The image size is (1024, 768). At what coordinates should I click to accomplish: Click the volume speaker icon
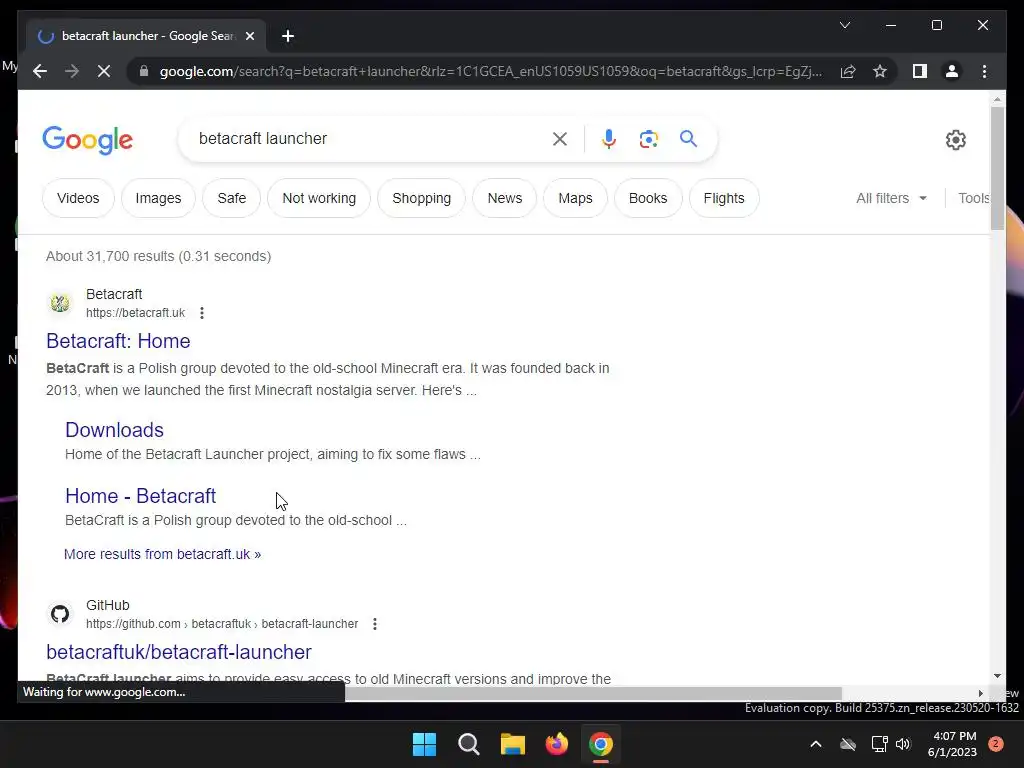click(x=903, y=744)
